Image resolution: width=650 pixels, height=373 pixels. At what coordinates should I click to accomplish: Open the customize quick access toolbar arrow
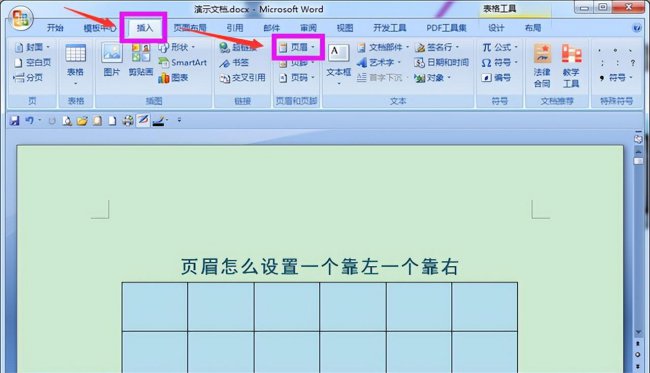pyautogui.click(x=179, y=121)
